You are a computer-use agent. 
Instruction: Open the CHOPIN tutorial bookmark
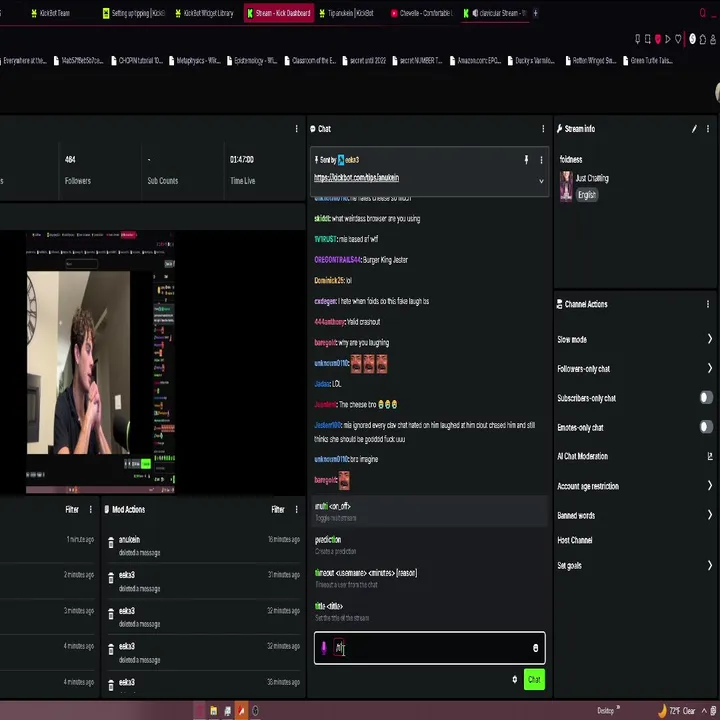137,61
